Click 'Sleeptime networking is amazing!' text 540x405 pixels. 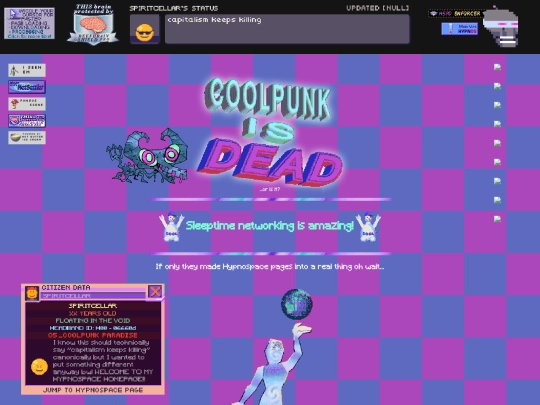point(270,226)
